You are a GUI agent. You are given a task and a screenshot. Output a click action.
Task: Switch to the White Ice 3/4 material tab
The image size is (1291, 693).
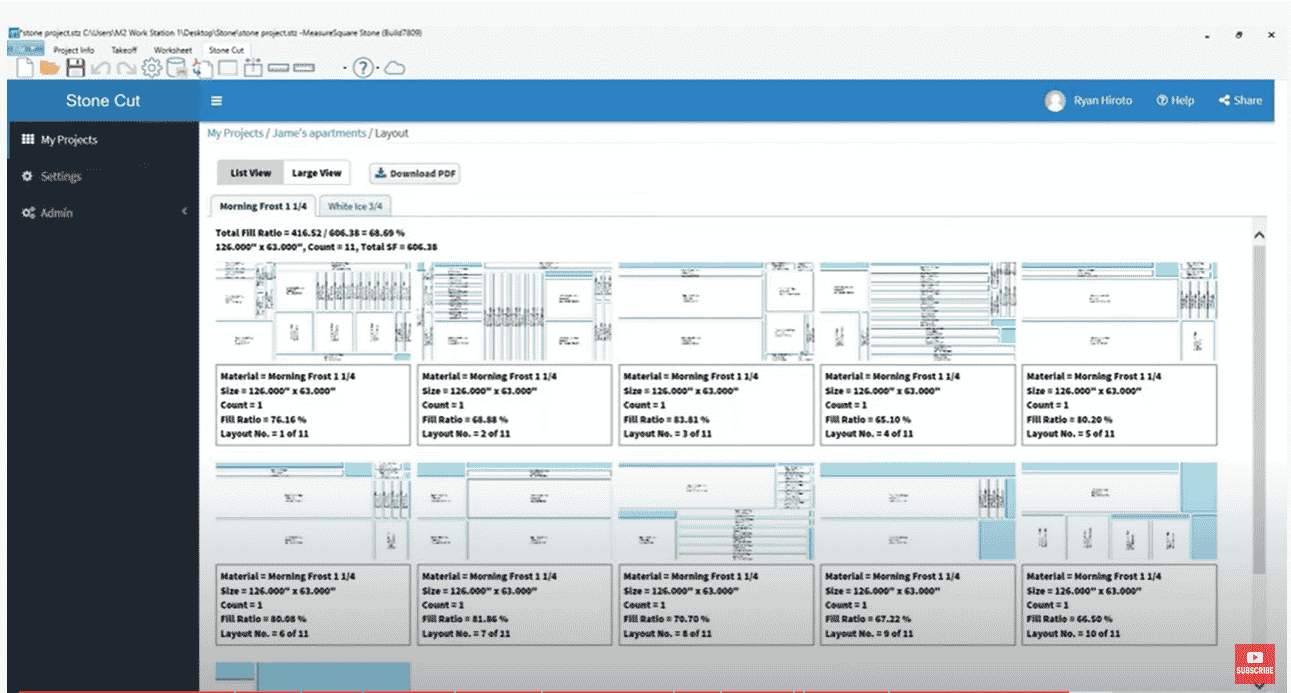pyautogui.click(x=355, y=206)
